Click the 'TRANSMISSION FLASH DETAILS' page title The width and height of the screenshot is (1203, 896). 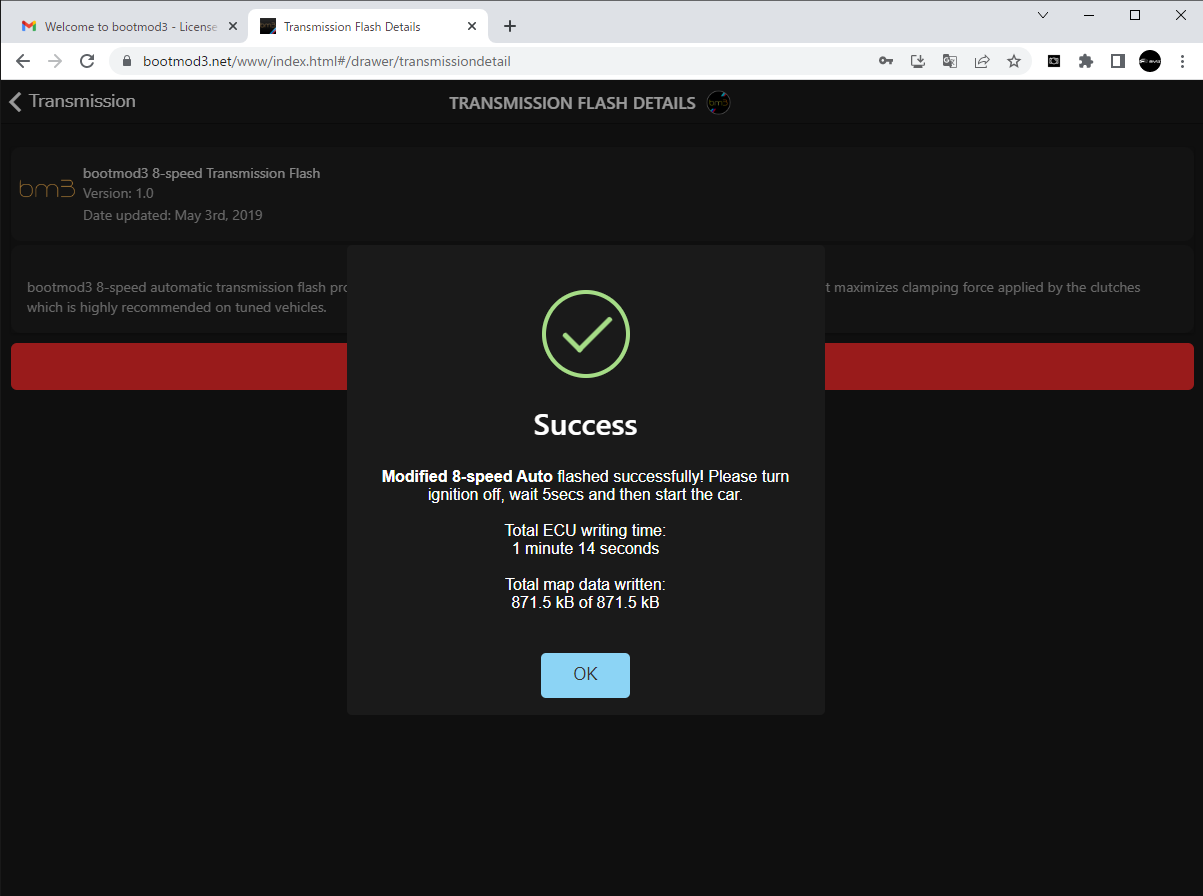point(572,103)
